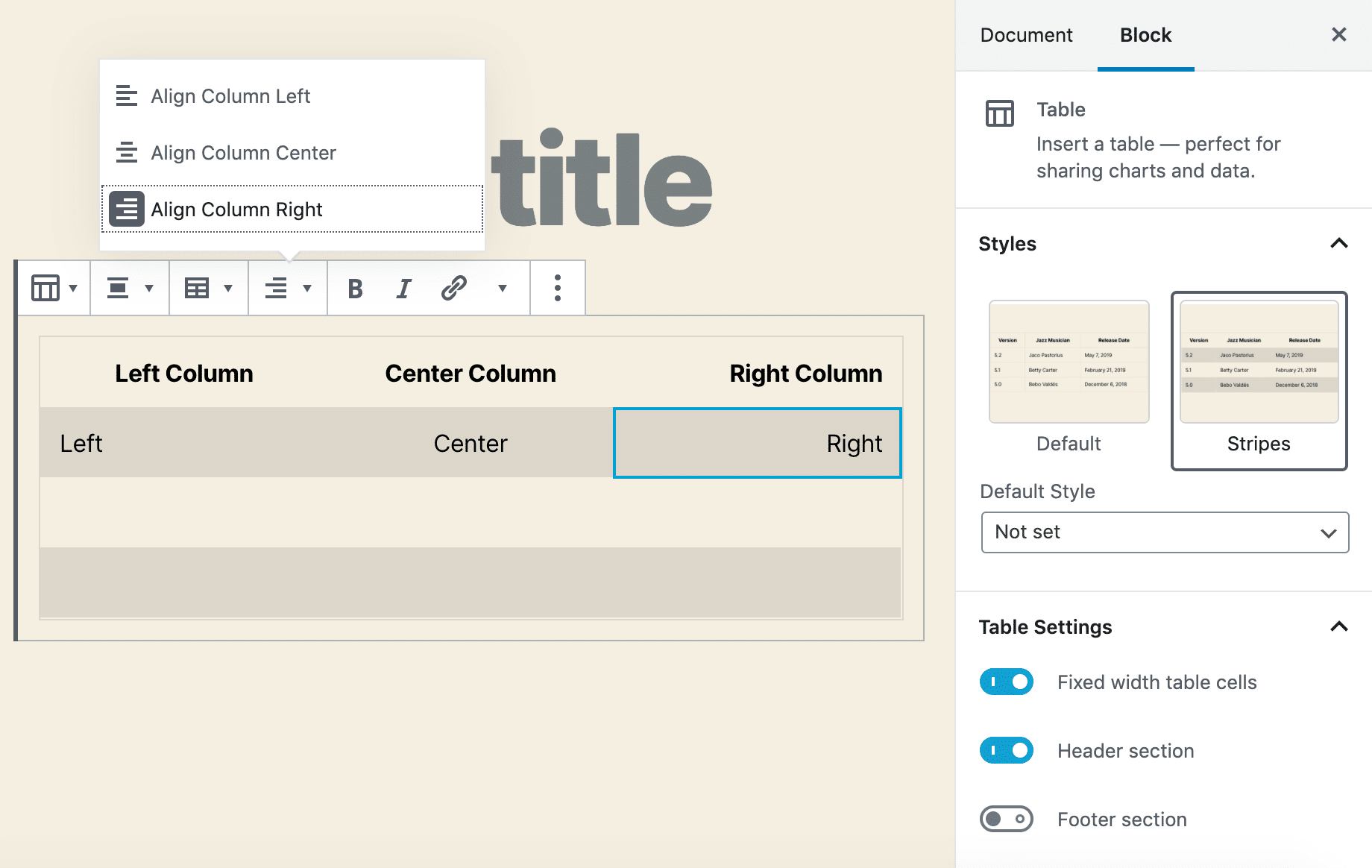Image resolution: width=1372 pixels, height=868 pixels.
Task: Collapse the Table Settings section
Action: point(1339,627)
